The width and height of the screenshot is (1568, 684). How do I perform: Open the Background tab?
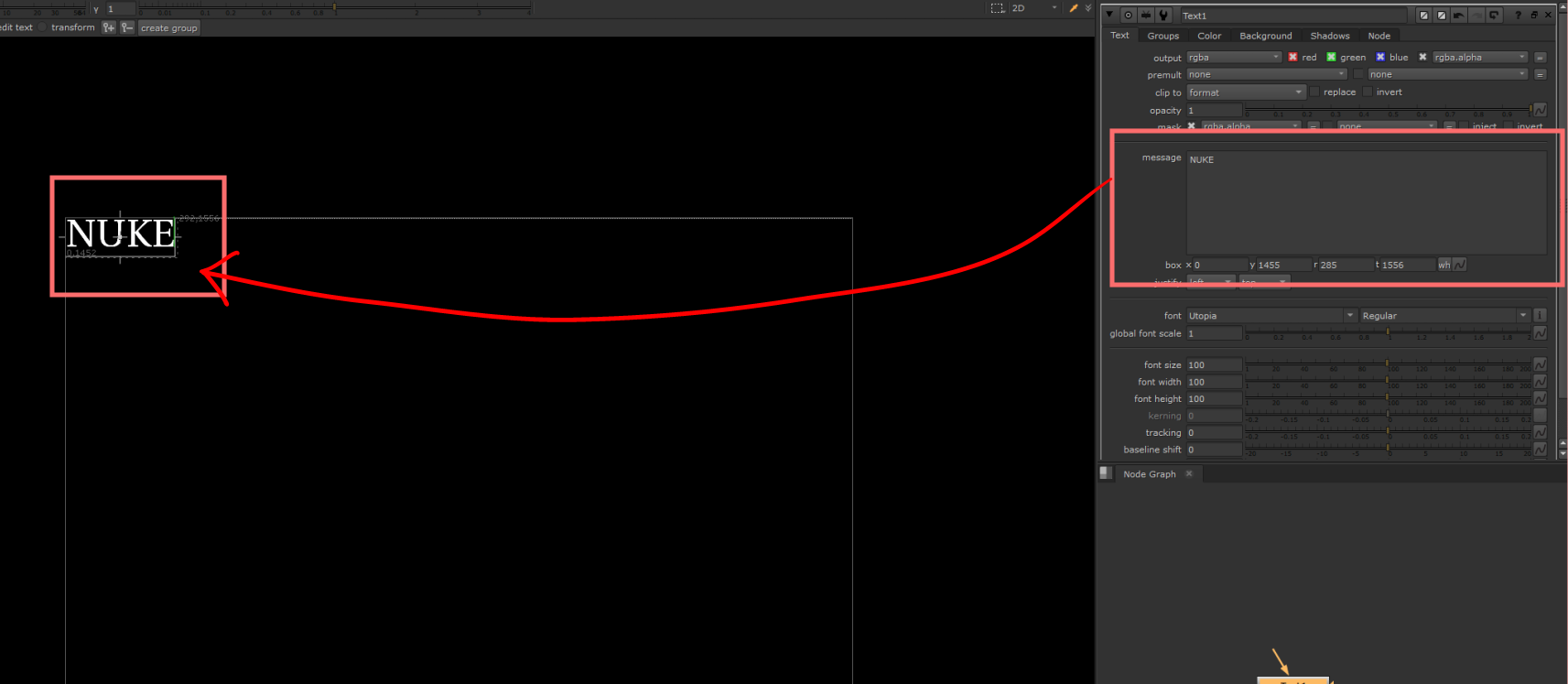pos(1266,36)
